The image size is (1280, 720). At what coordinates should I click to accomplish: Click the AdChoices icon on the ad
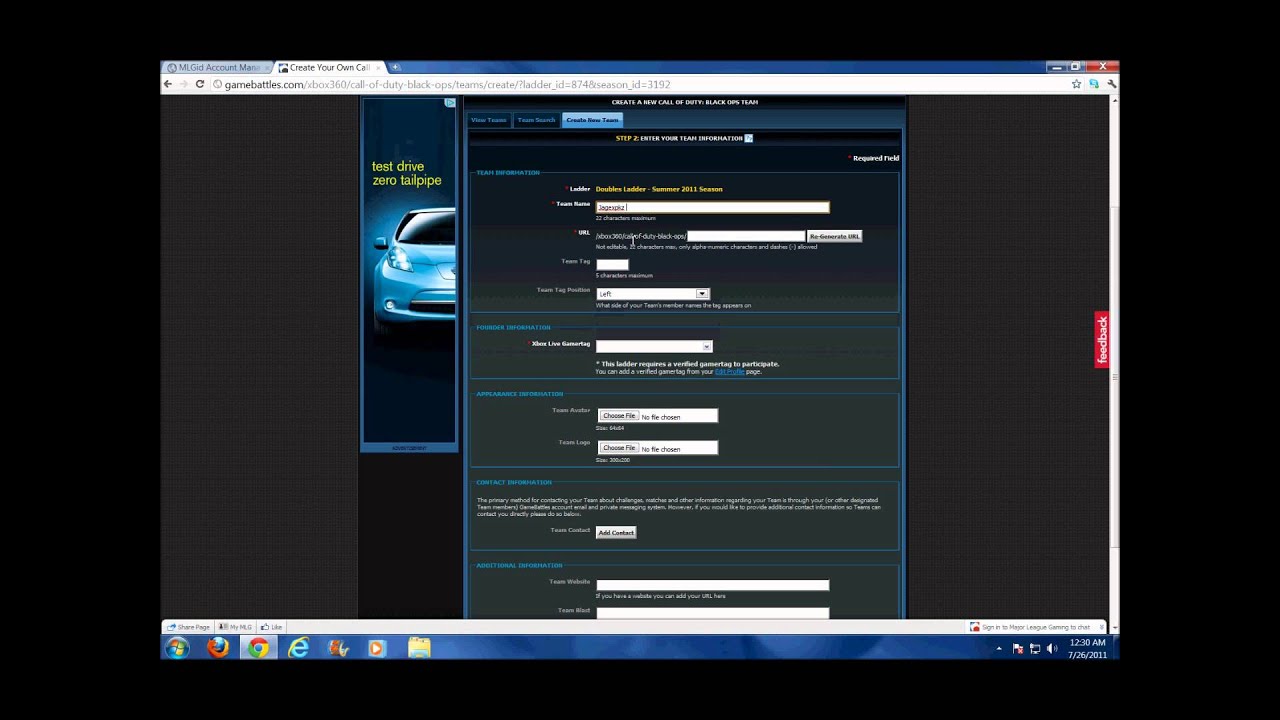pos(450,103)
